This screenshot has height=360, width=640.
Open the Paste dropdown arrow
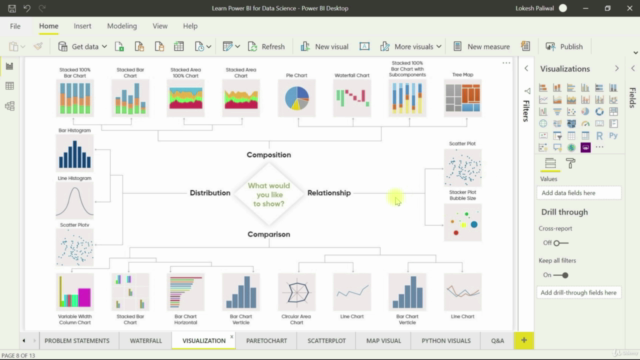(23, 47)
